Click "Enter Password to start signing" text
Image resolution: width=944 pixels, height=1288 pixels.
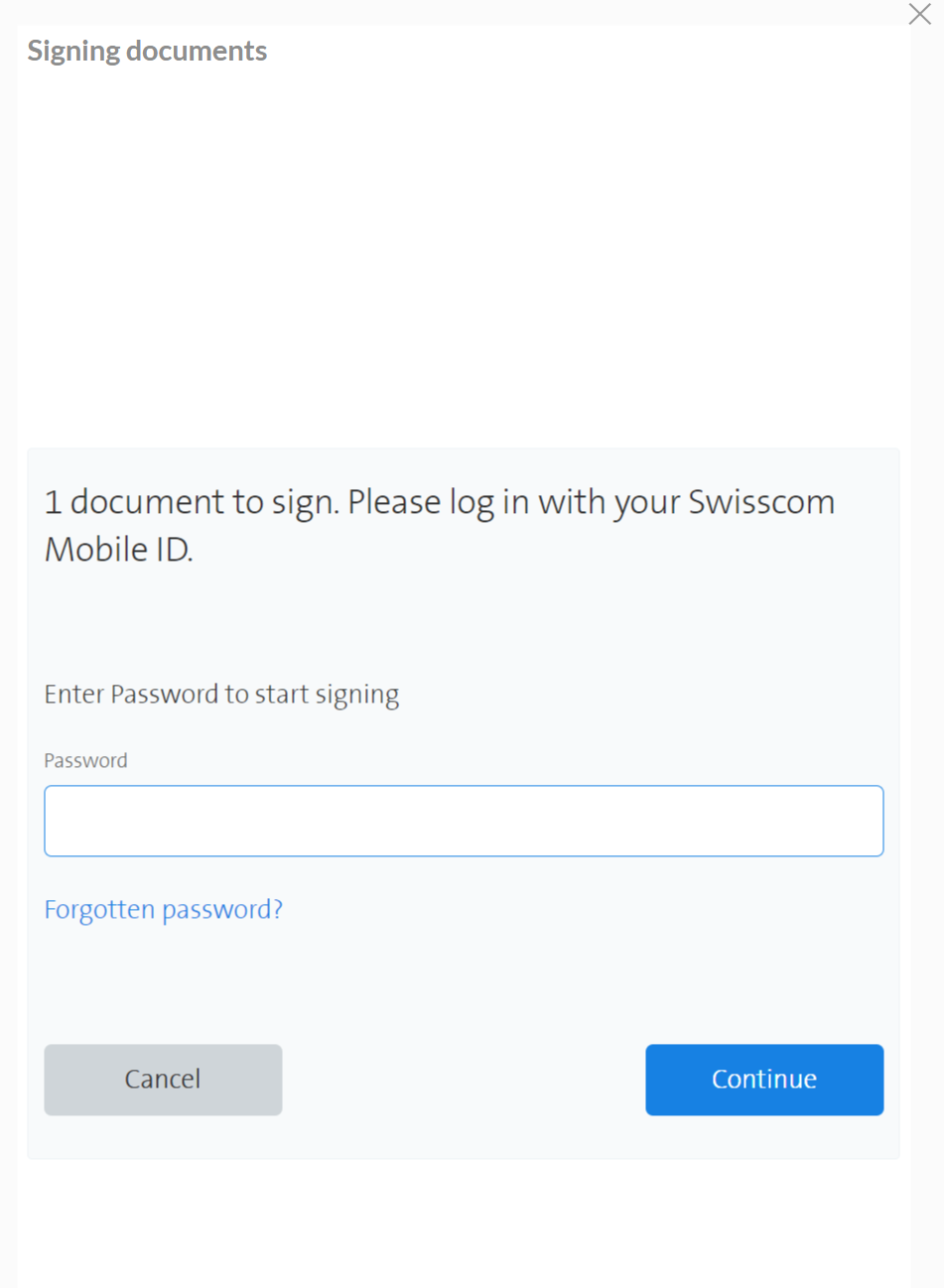coord(221,695)
